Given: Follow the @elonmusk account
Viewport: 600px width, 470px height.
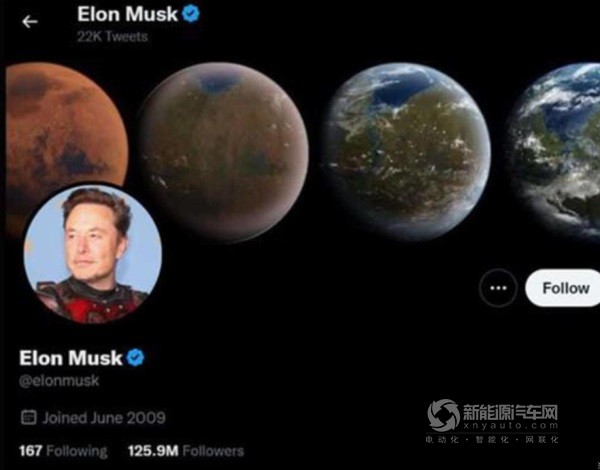Looking at the screenshot, I should tap(565, 288).
